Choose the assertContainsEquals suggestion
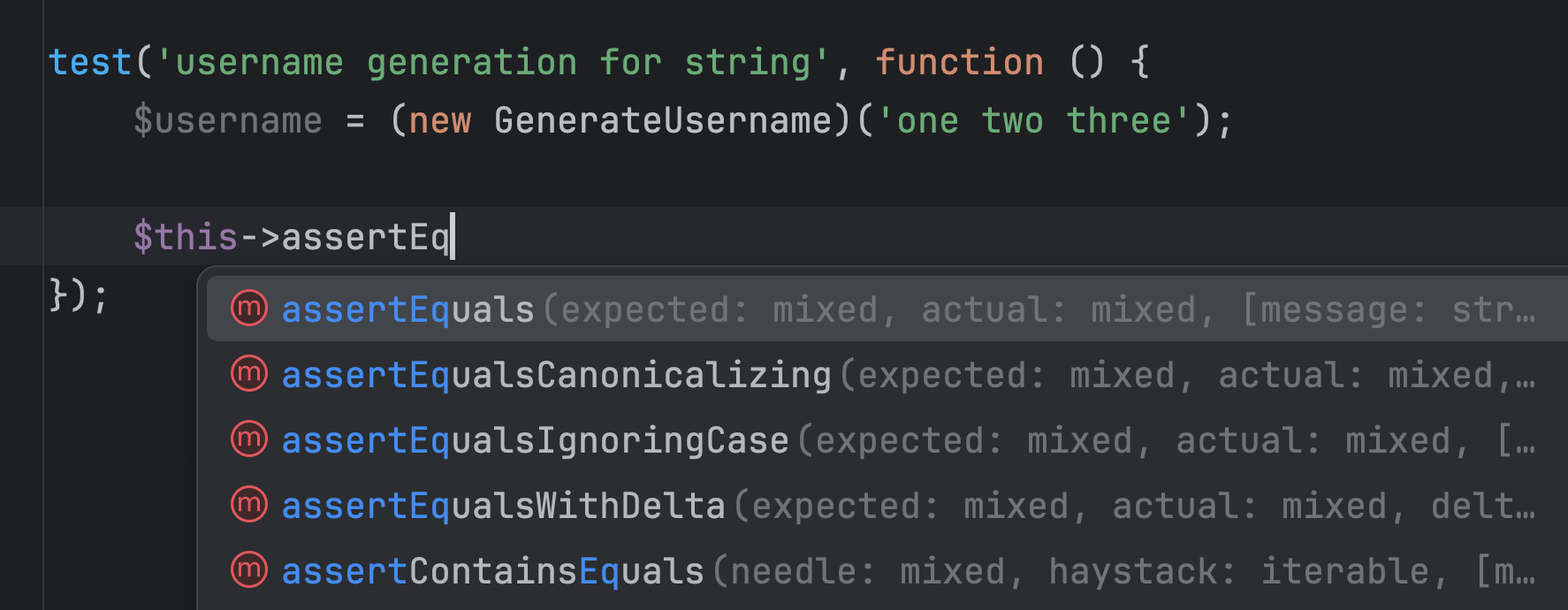1568x610 pixels. coord(492,572)
